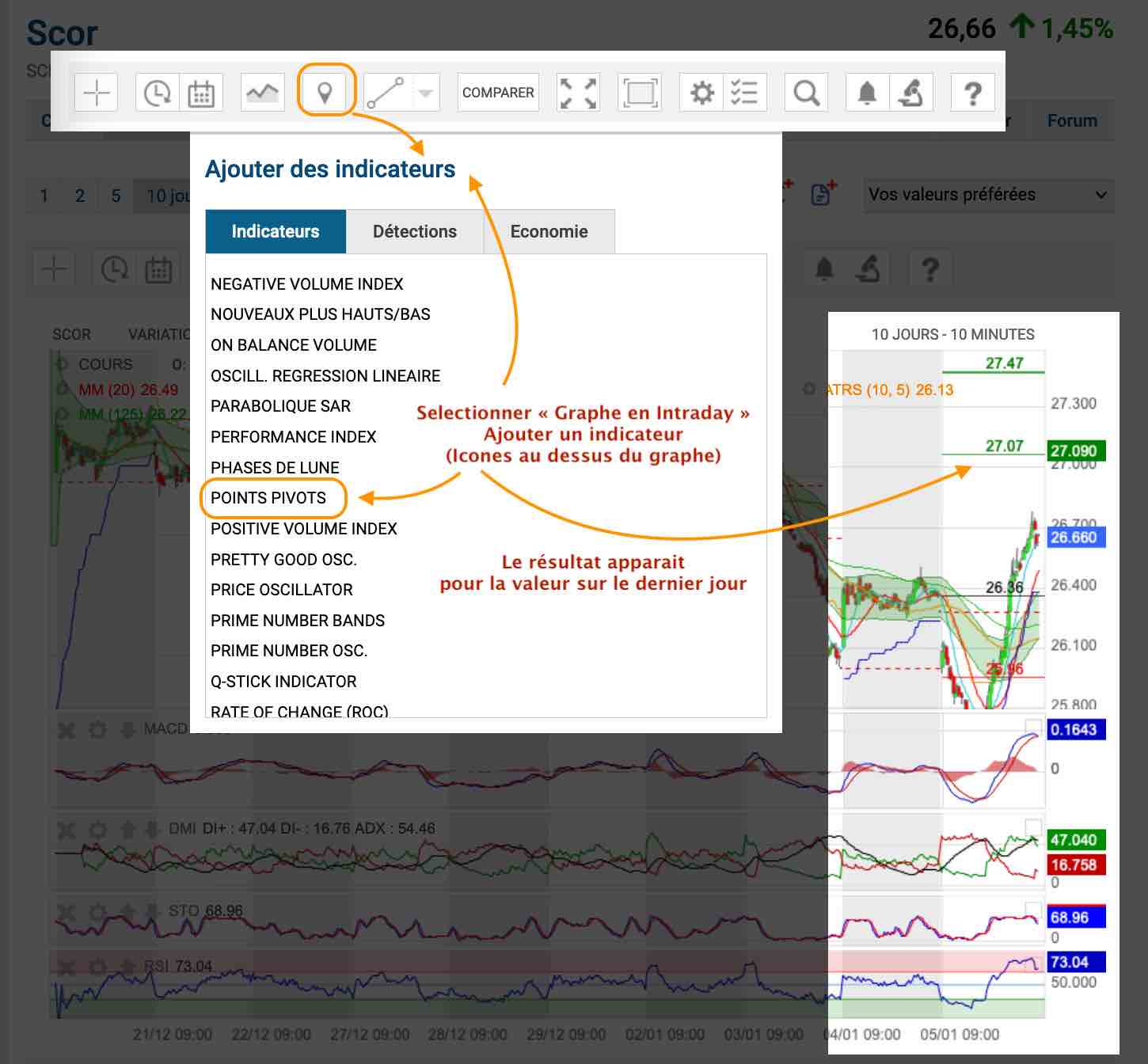Select POINTS PIVOTS indicator
Viewport: 1148px width, 1064px height.
click(x=268, y=498)
